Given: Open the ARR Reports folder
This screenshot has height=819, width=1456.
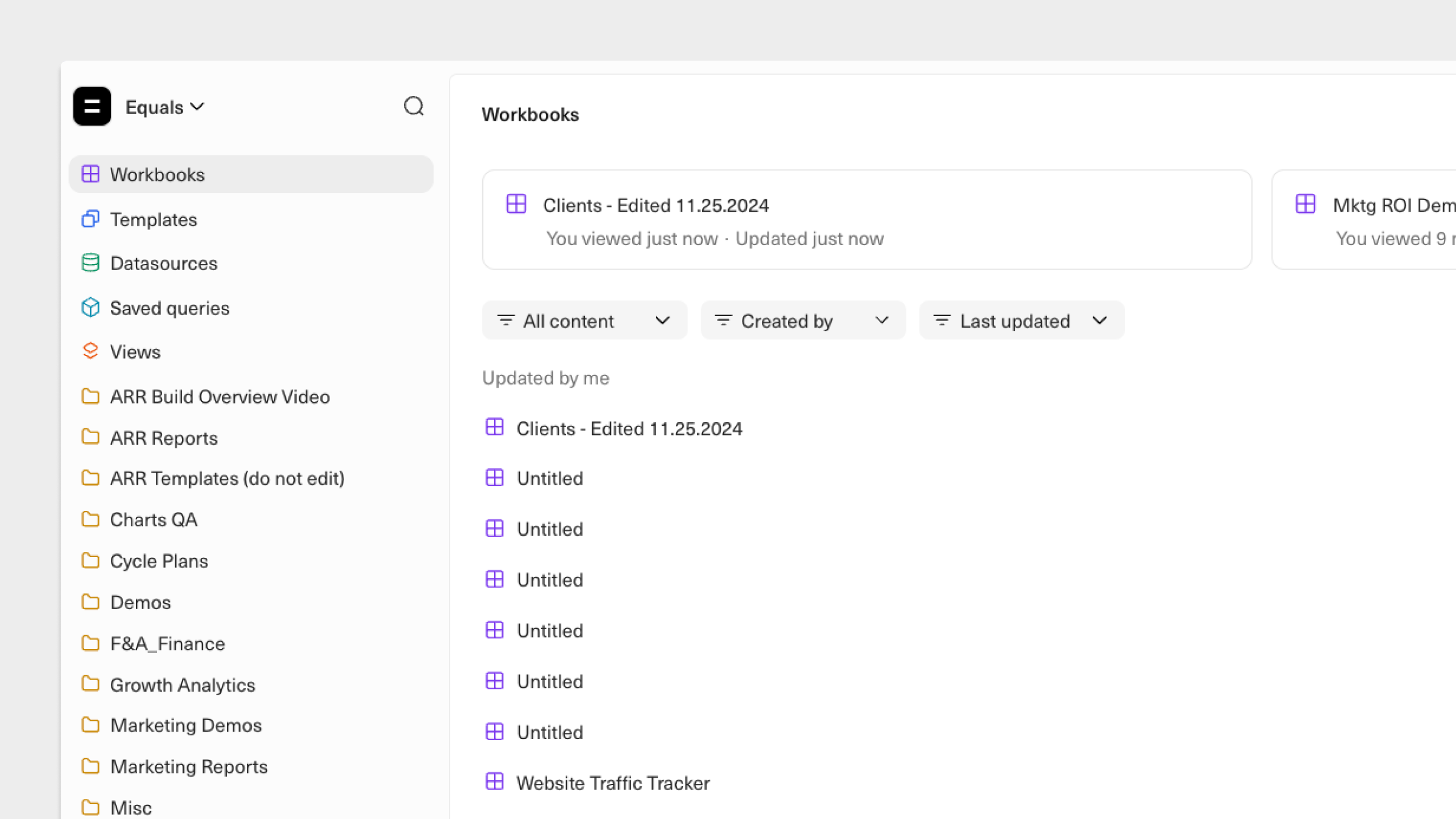Looking at the screenshot, I should coord(164,438).
